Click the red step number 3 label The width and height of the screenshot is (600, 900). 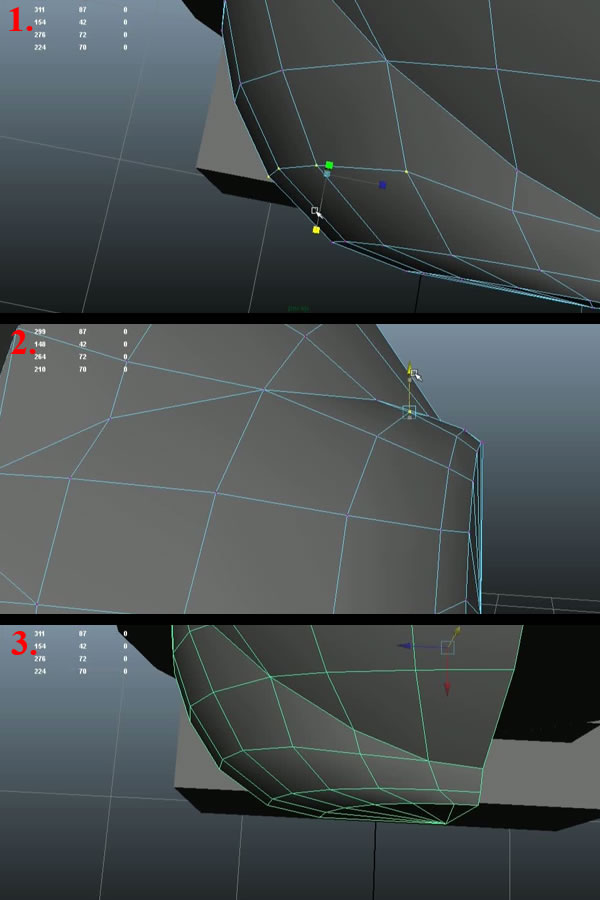click(20, 643)
